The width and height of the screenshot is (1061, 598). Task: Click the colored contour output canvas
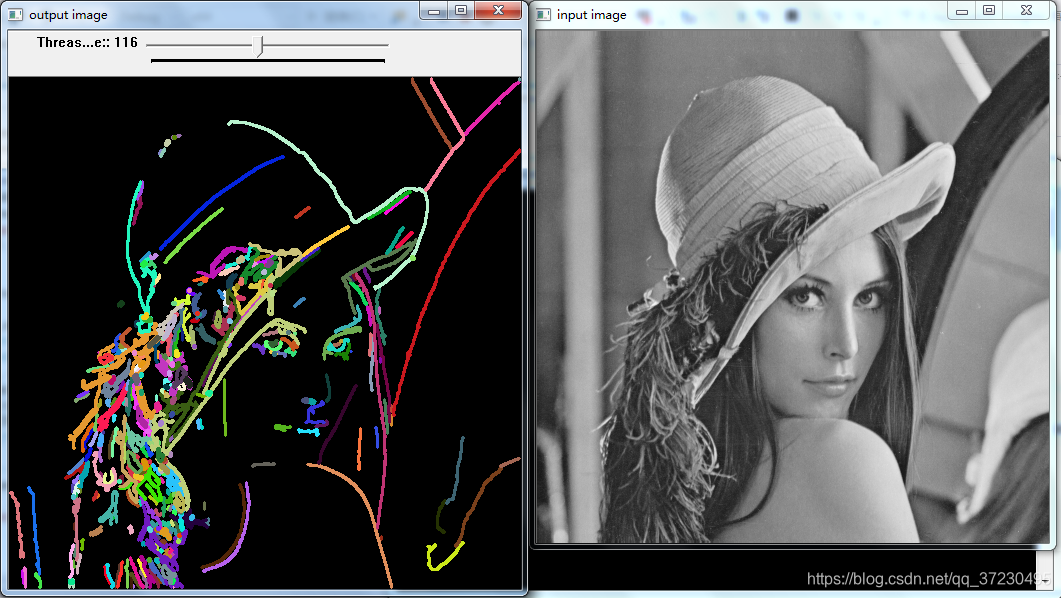coord(265,333)
